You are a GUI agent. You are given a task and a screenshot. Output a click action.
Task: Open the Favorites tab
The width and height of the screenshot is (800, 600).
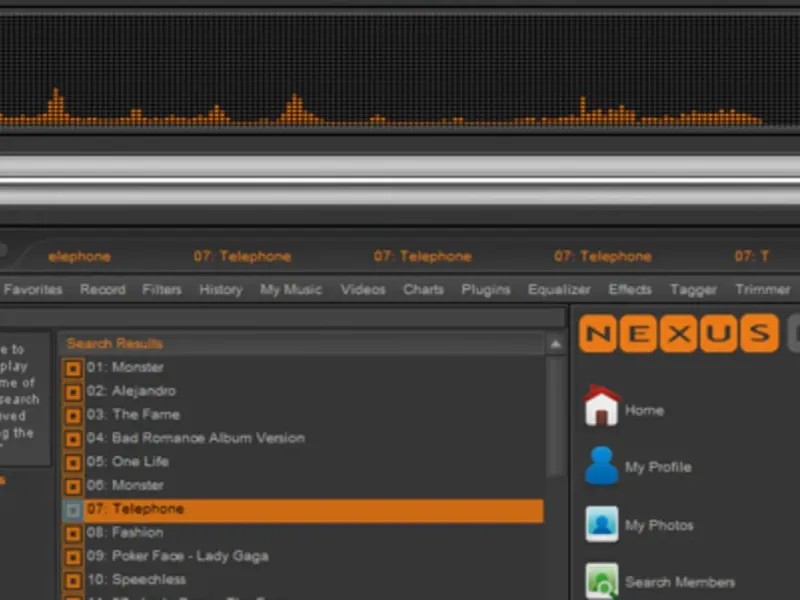[x=33, y=289]
